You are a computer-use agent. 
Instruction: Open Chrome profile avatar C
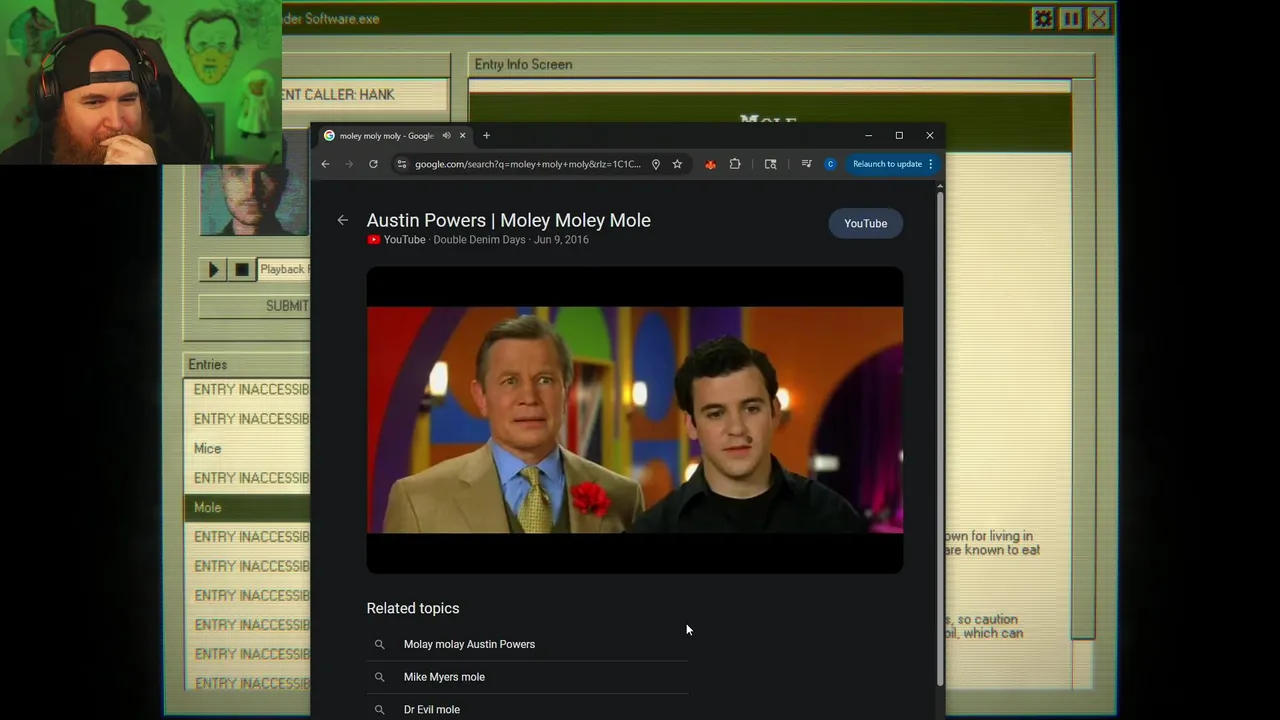pyautogui.click(x=830, y=164)
